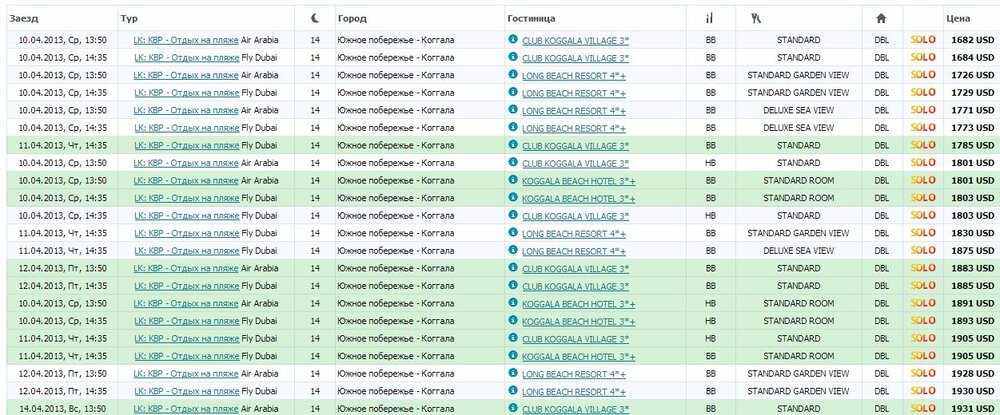Viewport: 1000px width, 415px height.
Task: Open info icon for the 1684 USD row
Action: [512, 57]
